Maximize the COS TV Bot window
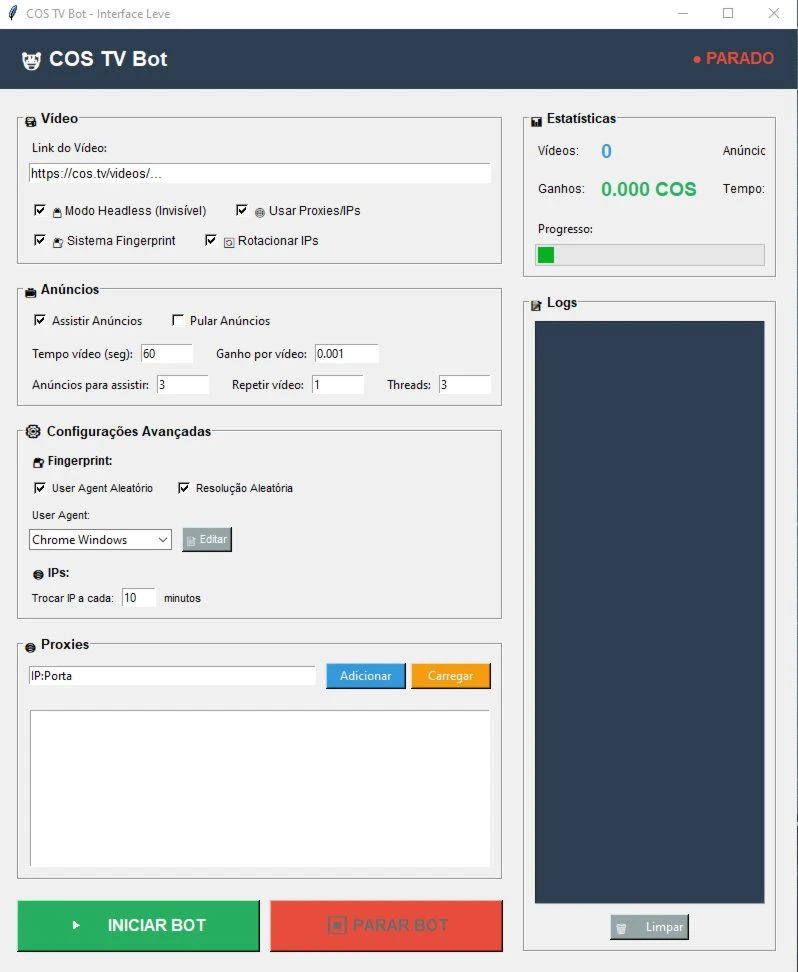Image resolution: width=798 pixels, height=972 pixels. click(728, 13)
